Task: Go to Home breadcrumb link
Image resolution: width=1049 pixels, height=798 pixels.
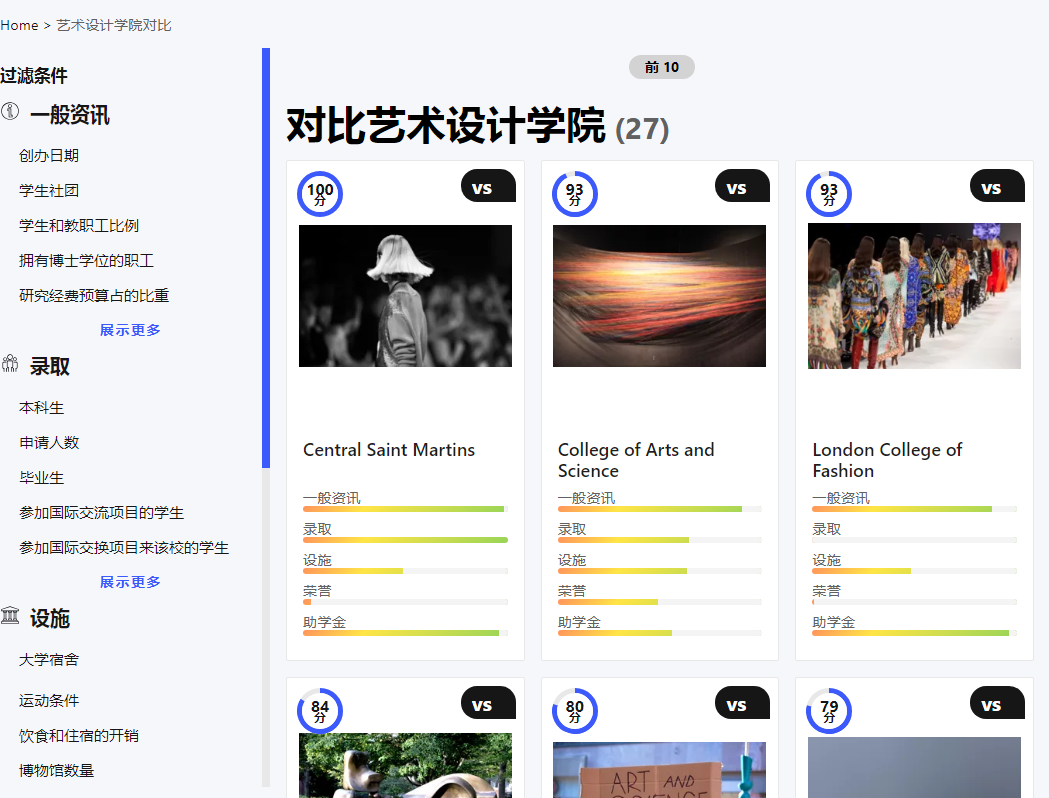Action: pos(19,25)
